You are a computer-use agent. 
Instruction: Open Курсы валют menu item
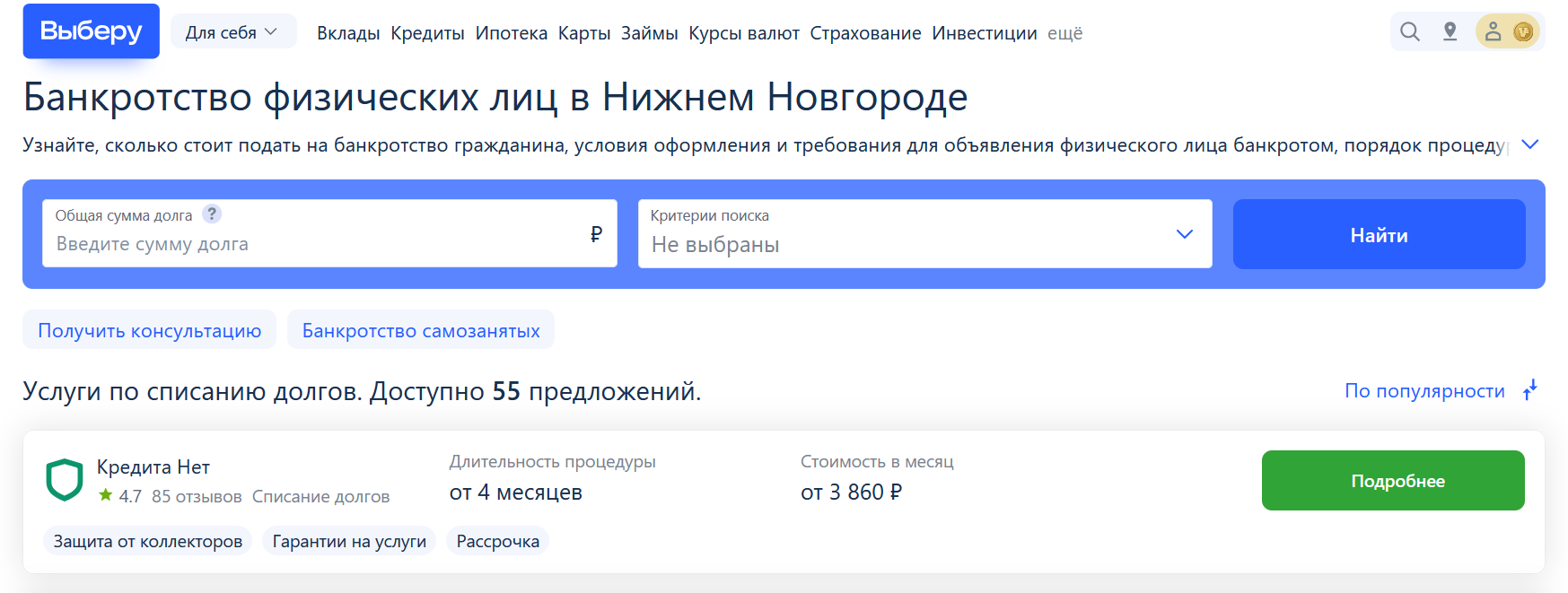point(744,33)
